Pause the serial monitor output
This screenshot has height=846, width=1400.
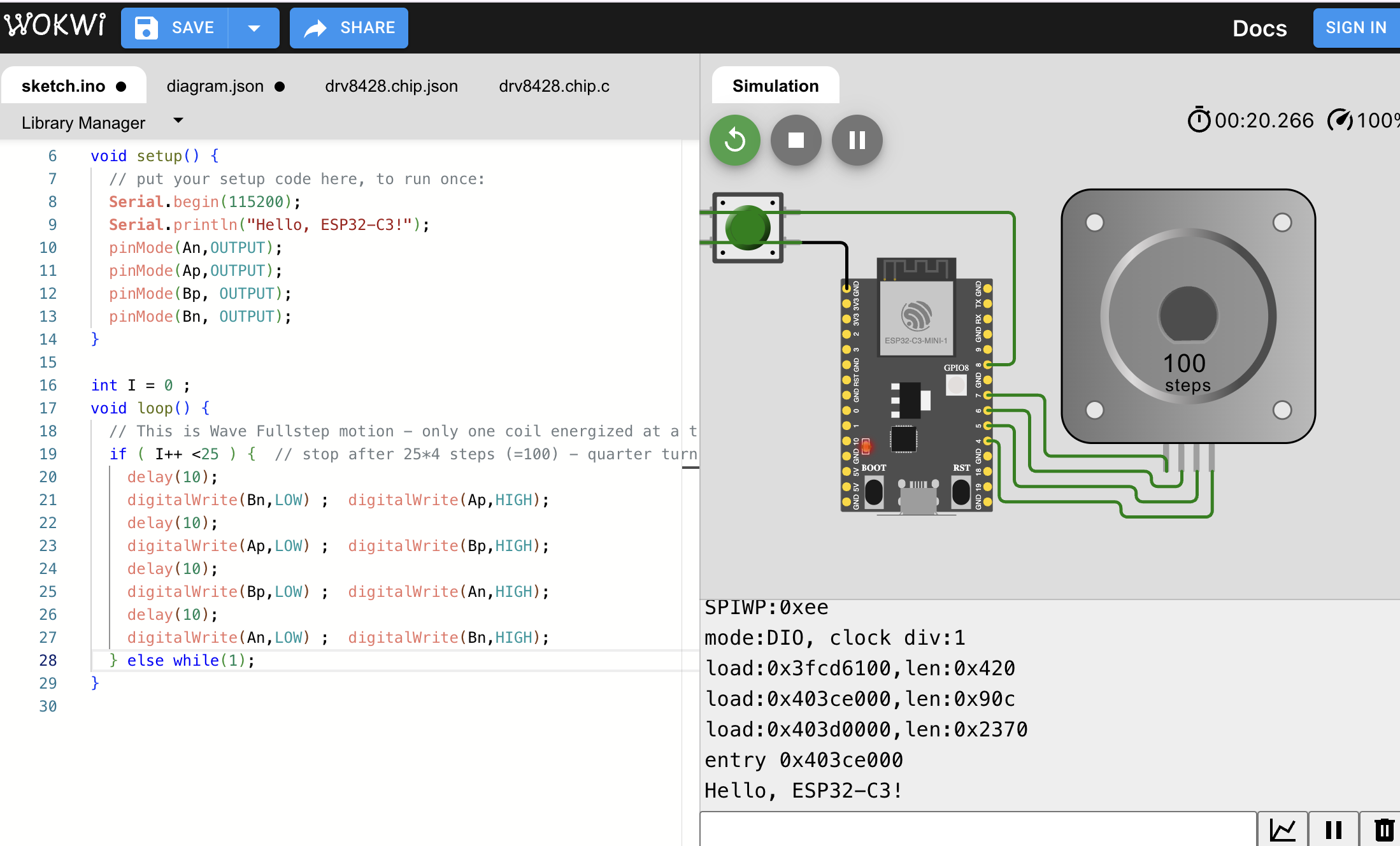click(x=1333, y=829)
